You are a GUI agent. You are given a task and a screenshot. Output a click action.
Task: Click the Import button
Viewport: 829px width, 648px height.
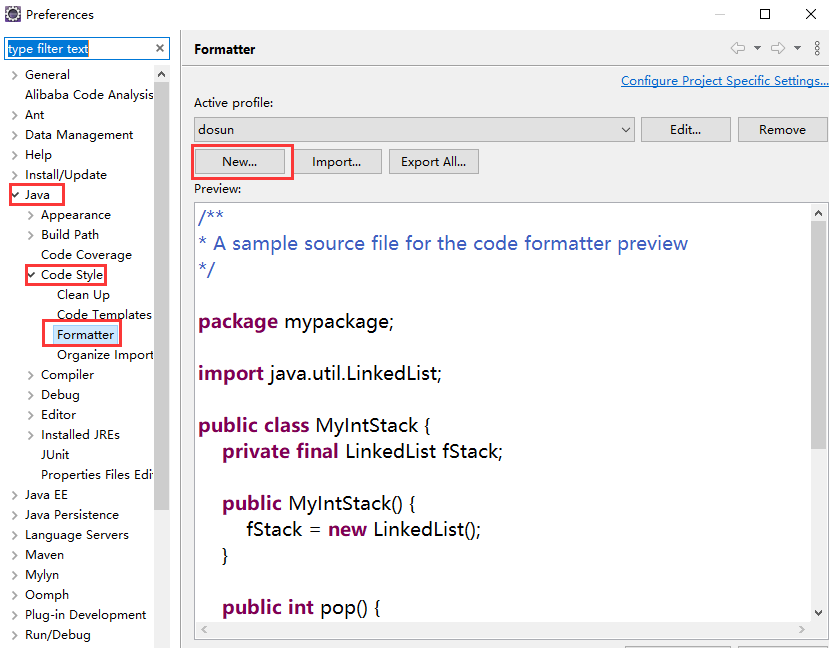[339, 161]
